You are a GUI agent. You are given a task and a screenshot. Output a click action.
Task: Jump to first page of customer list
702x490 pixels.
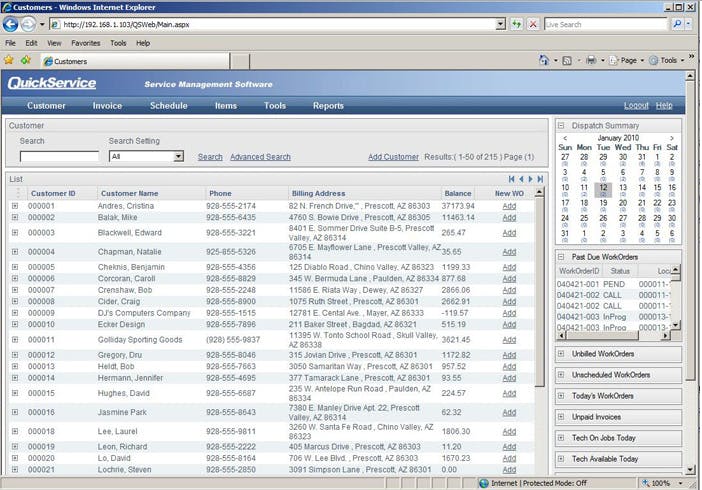[x=512, y=179]
